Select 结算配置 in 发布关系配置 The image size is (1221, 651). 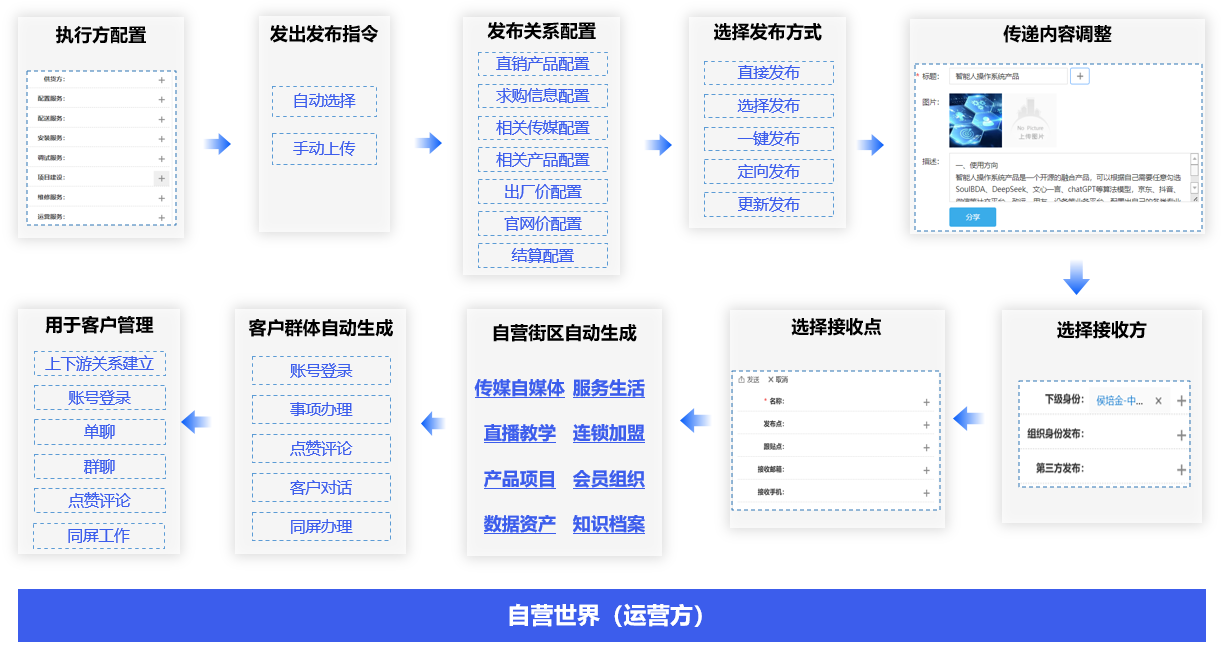click(x=542, y=256)
